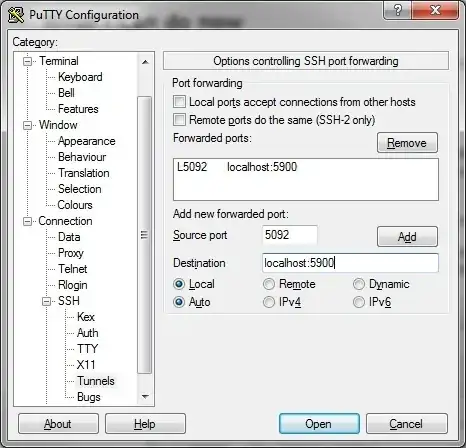Collapse the SSH tree node
The image size is (466, 448).
click(x=47, y=301)
